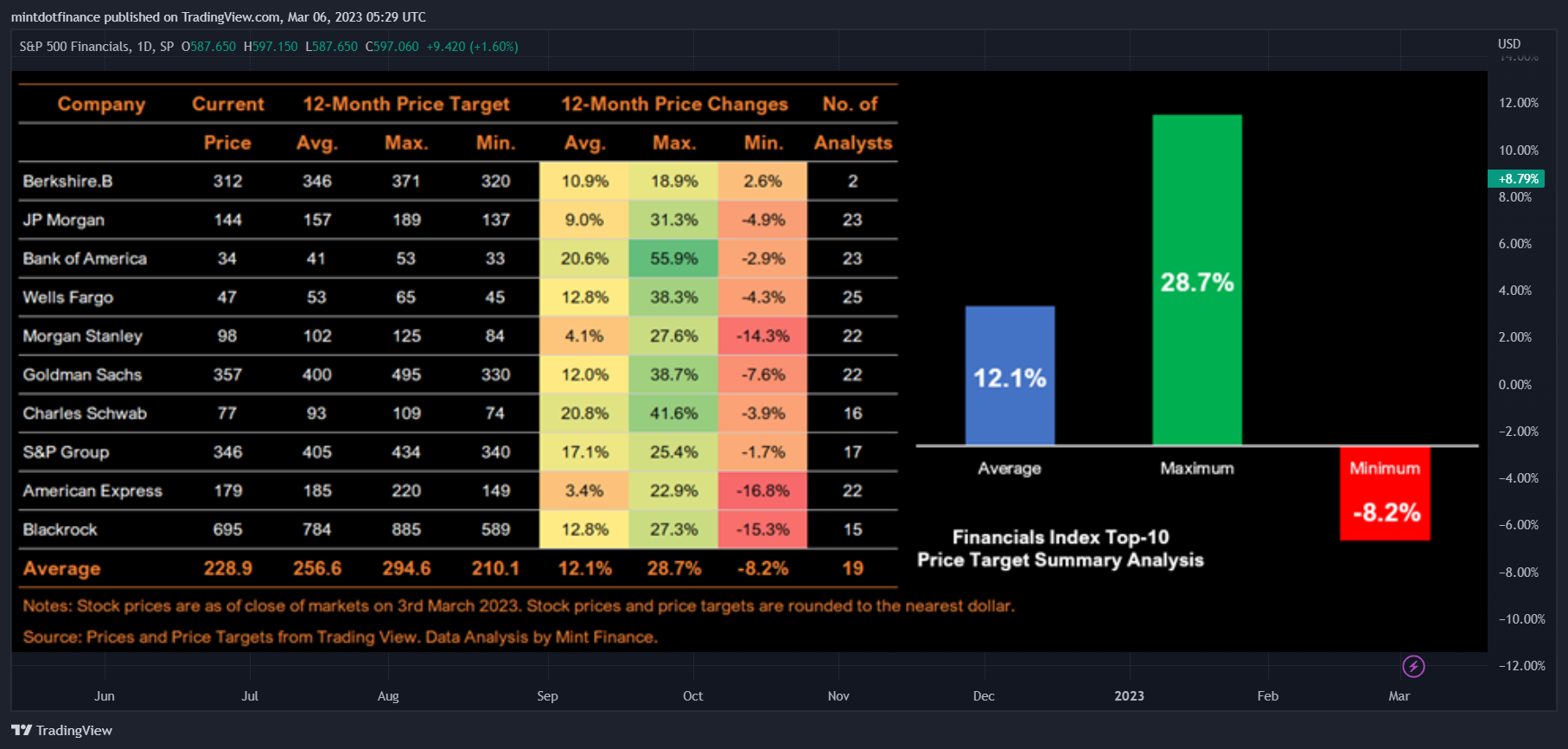Image resolution: width=1568 pixels, height=749 pixels.
Task: Click the Mar label on time axis
Action: coord(1399,696)
